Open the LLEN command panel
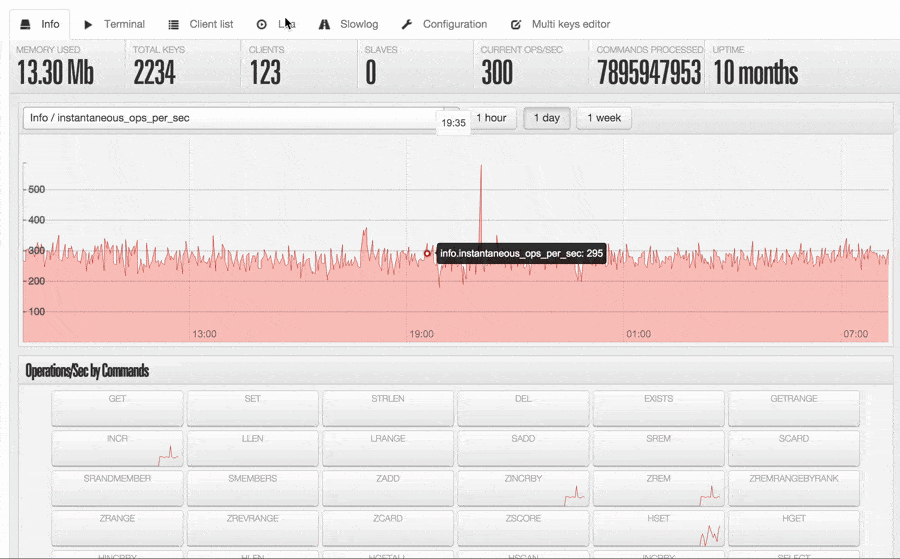Image resolution: width=900 pixels, height=559 pixels. (x=253, y=448)
